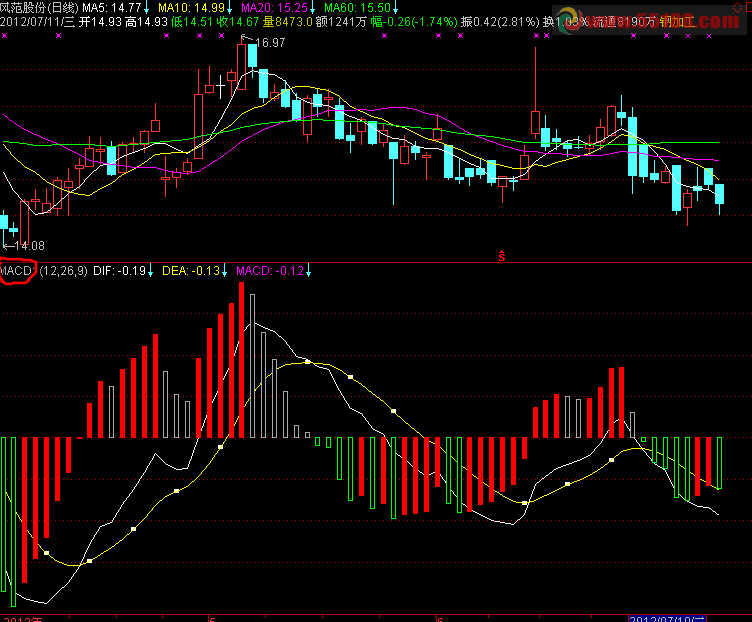The height and width of the screenshot is (622, 752).
Task: Click the down arrow next to MA60 value
Action: pos(395,8)
